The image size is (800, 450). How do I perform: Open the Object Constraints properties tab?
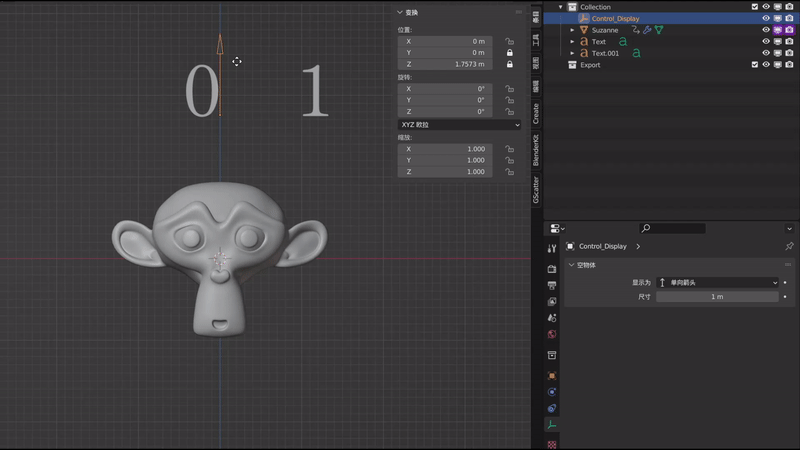(x=552, y=408)
